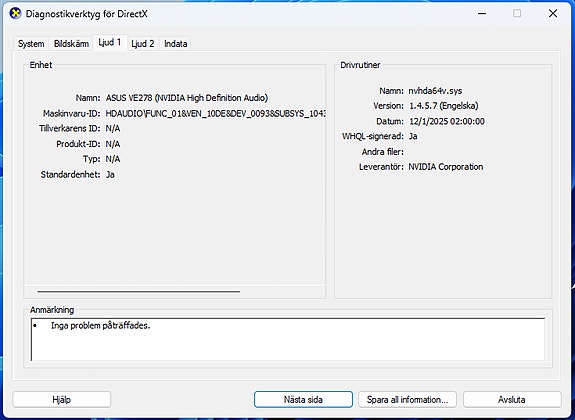Exit the tool with Avsluta button
Screen dimensions: 575x420
(x=512, y=399)
